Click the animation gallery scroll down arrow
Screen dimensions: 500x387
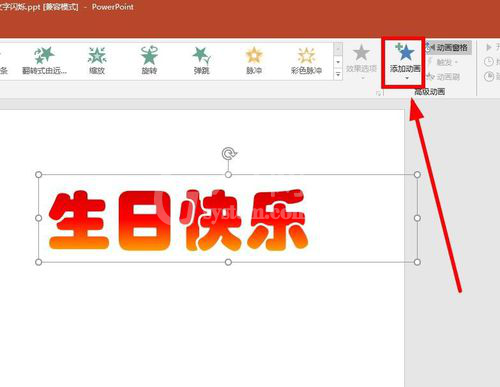(338, 62)
